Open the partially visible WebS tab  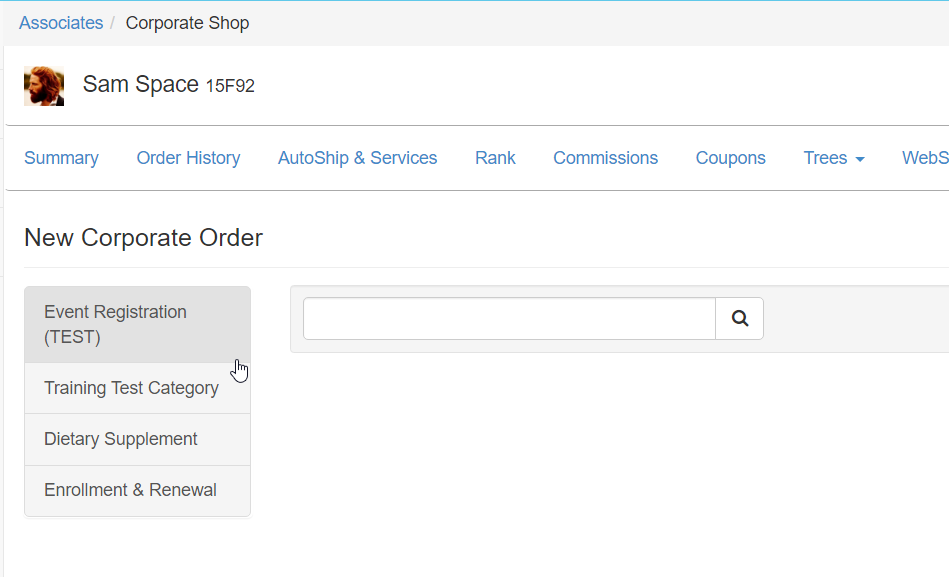pos(925,158)
